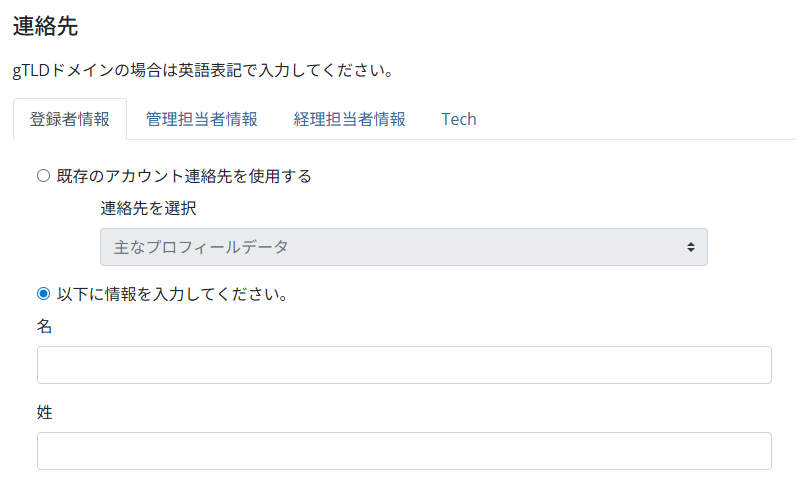Click the 名 field label
The image size is (807, 481).
[44, 326]
